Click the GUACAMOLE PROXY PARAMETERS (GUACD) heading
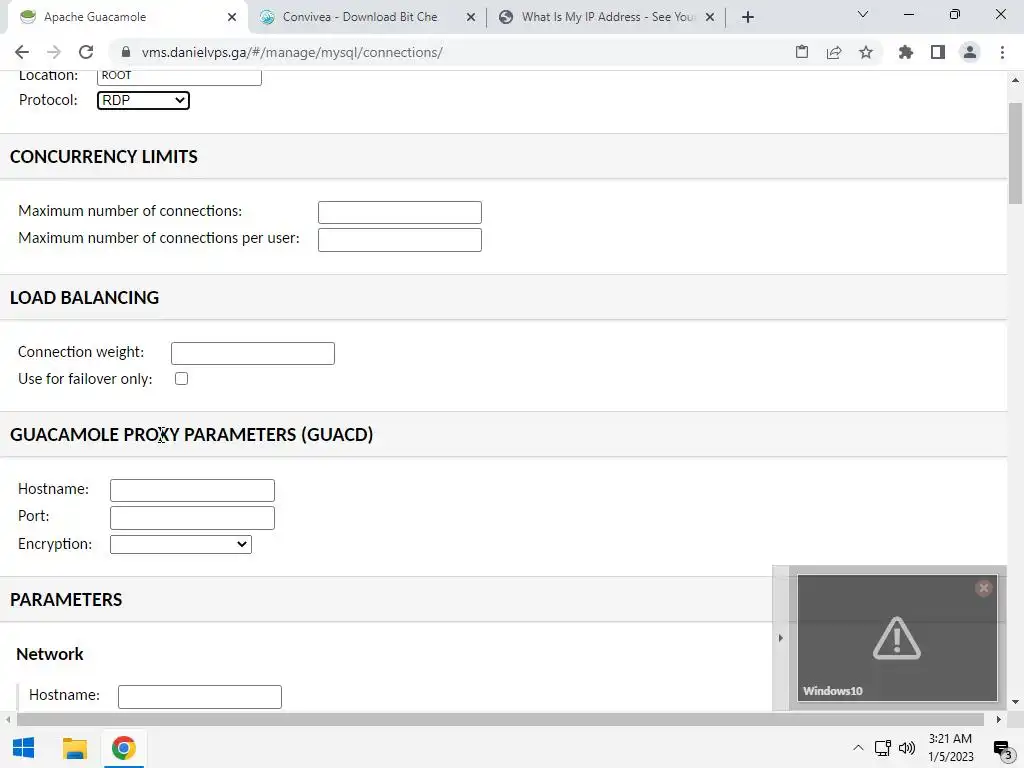Screen dimensions: 1024x768 tap(191, 435)
